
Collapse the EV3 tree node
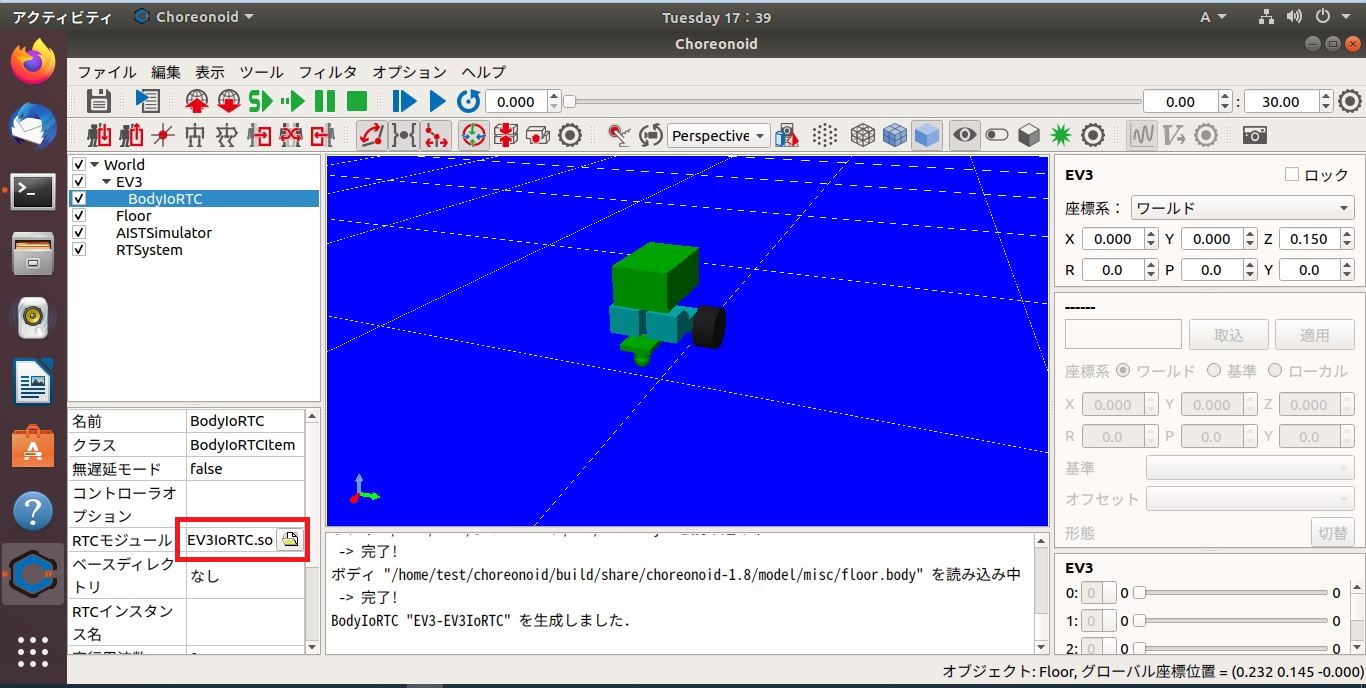107,182
